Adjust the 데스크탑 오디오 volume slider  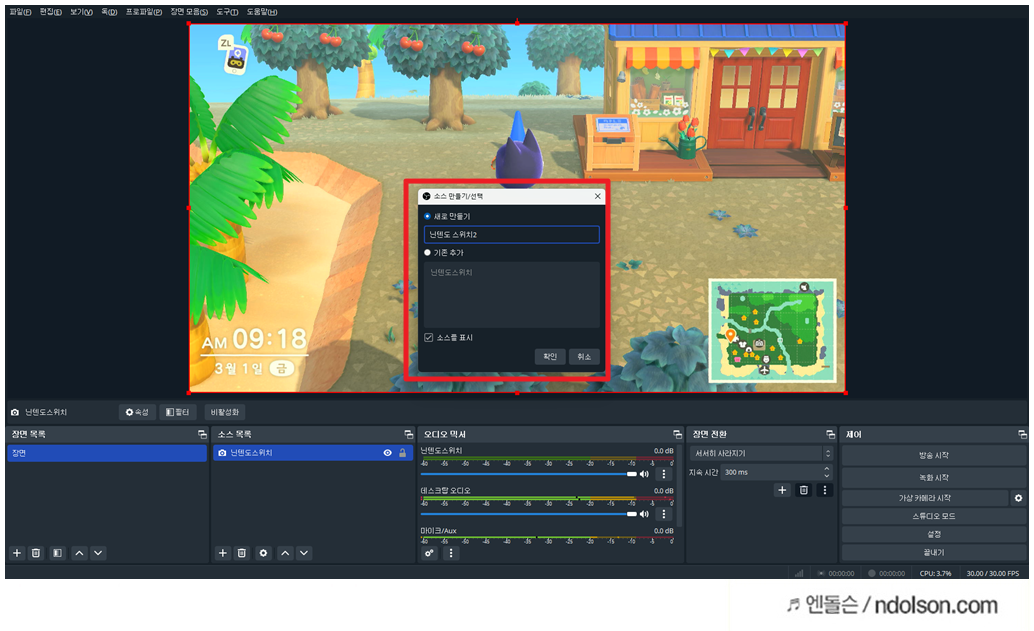point(528,514)
